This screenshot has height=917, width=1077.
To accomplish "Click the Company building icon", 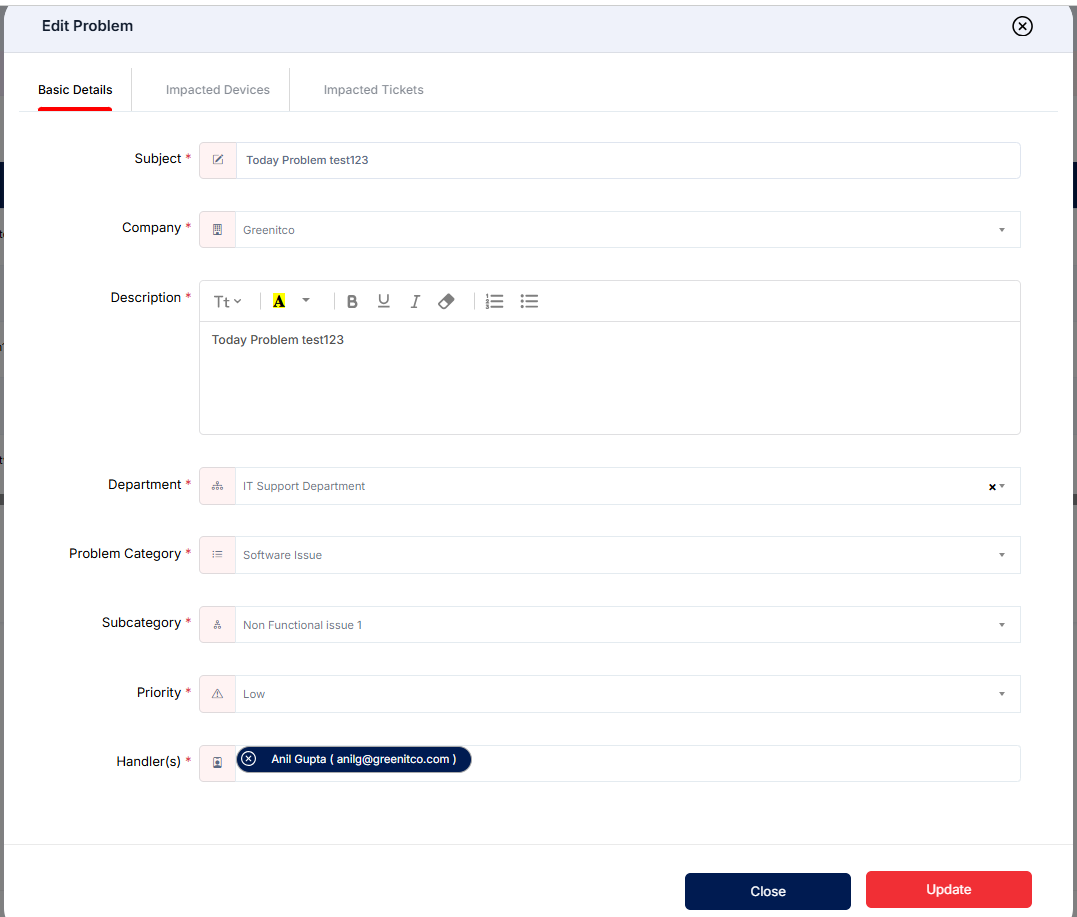I will pos(217,229).
